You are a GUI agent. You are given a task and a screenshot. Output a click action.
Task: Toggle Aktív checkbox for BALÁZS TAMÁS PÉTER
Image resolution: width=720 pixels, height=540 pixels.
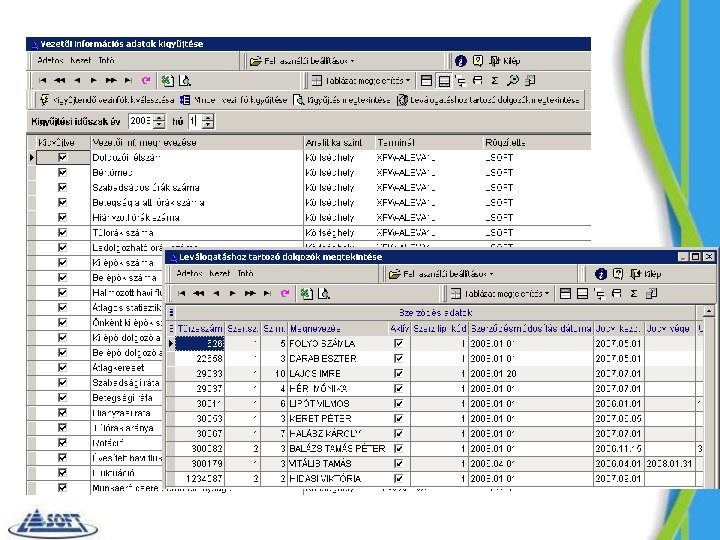pyautogui.click(x=399, y=449)
